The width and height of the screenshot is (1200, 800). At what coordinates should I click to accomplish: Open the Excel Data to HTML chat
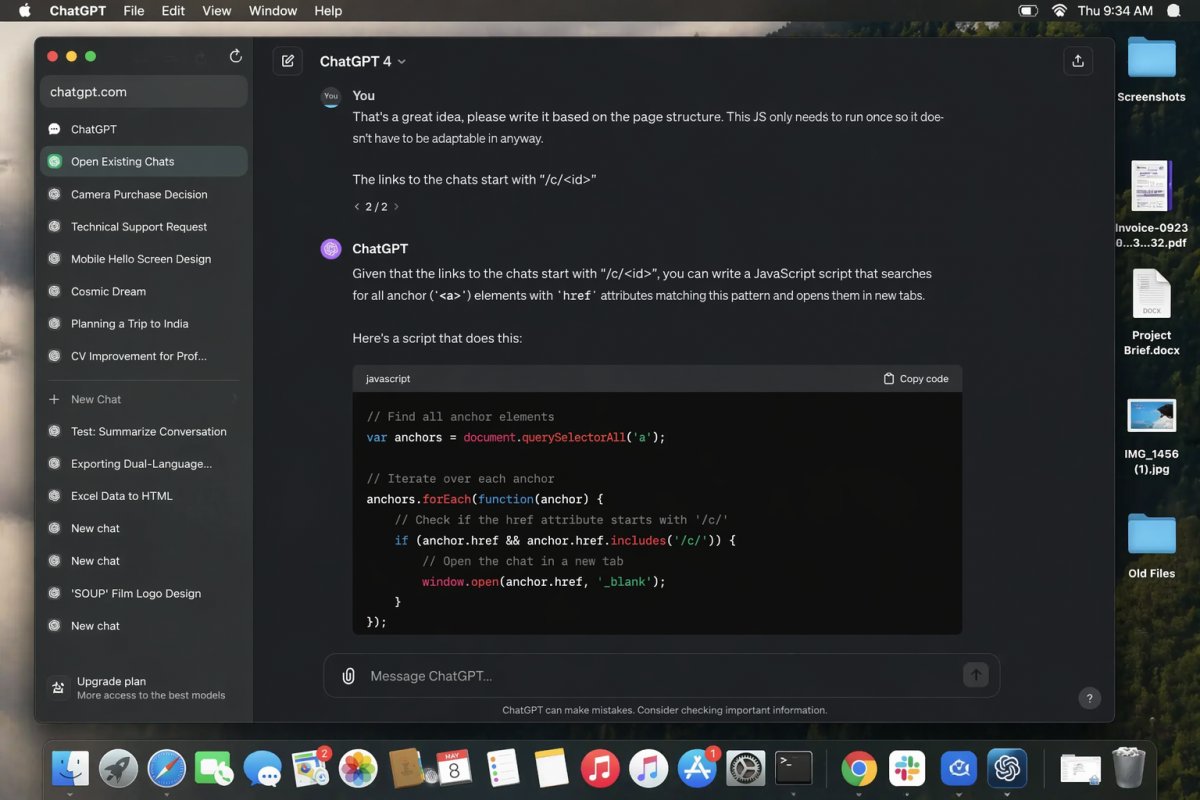tap(121, 496)
